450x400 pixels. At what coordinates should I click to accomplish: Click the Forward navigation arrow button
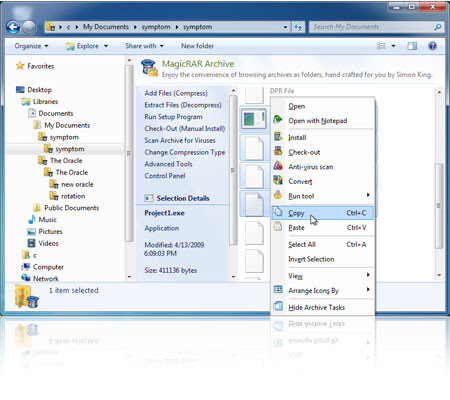point(29,27)
